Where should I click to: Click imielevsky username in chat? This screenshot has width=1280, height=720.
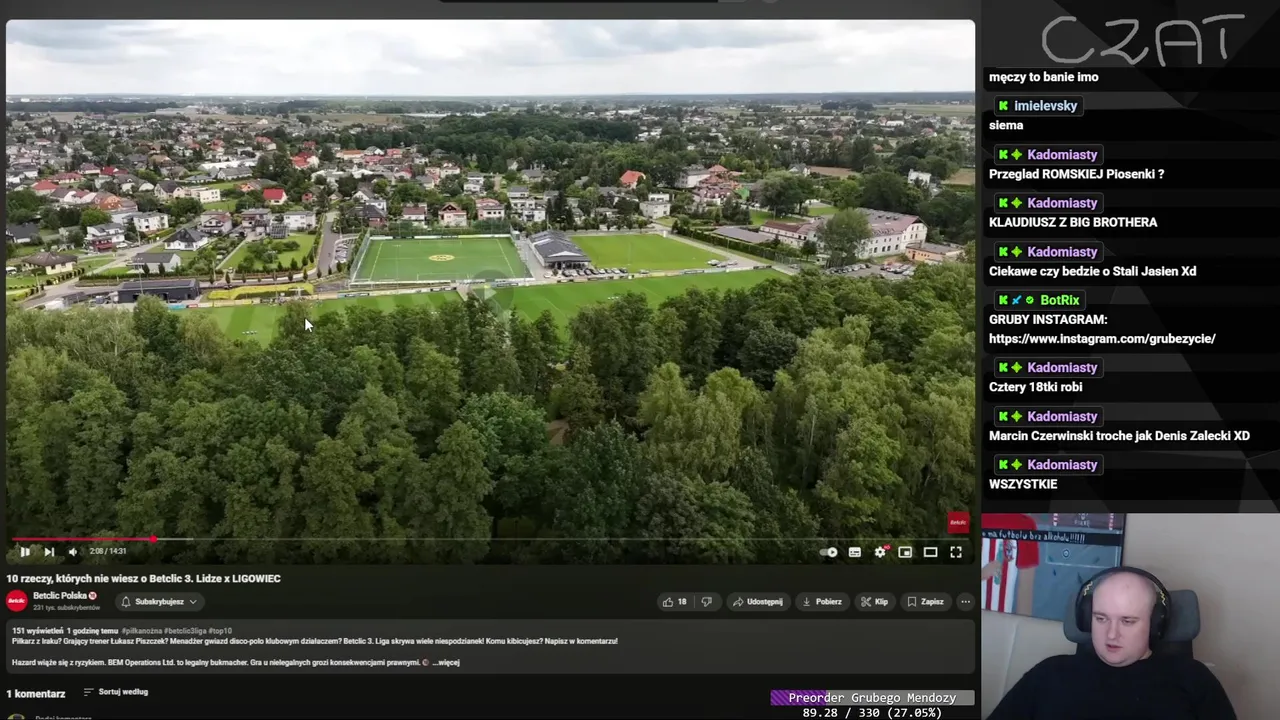(x=1045, y=106)
